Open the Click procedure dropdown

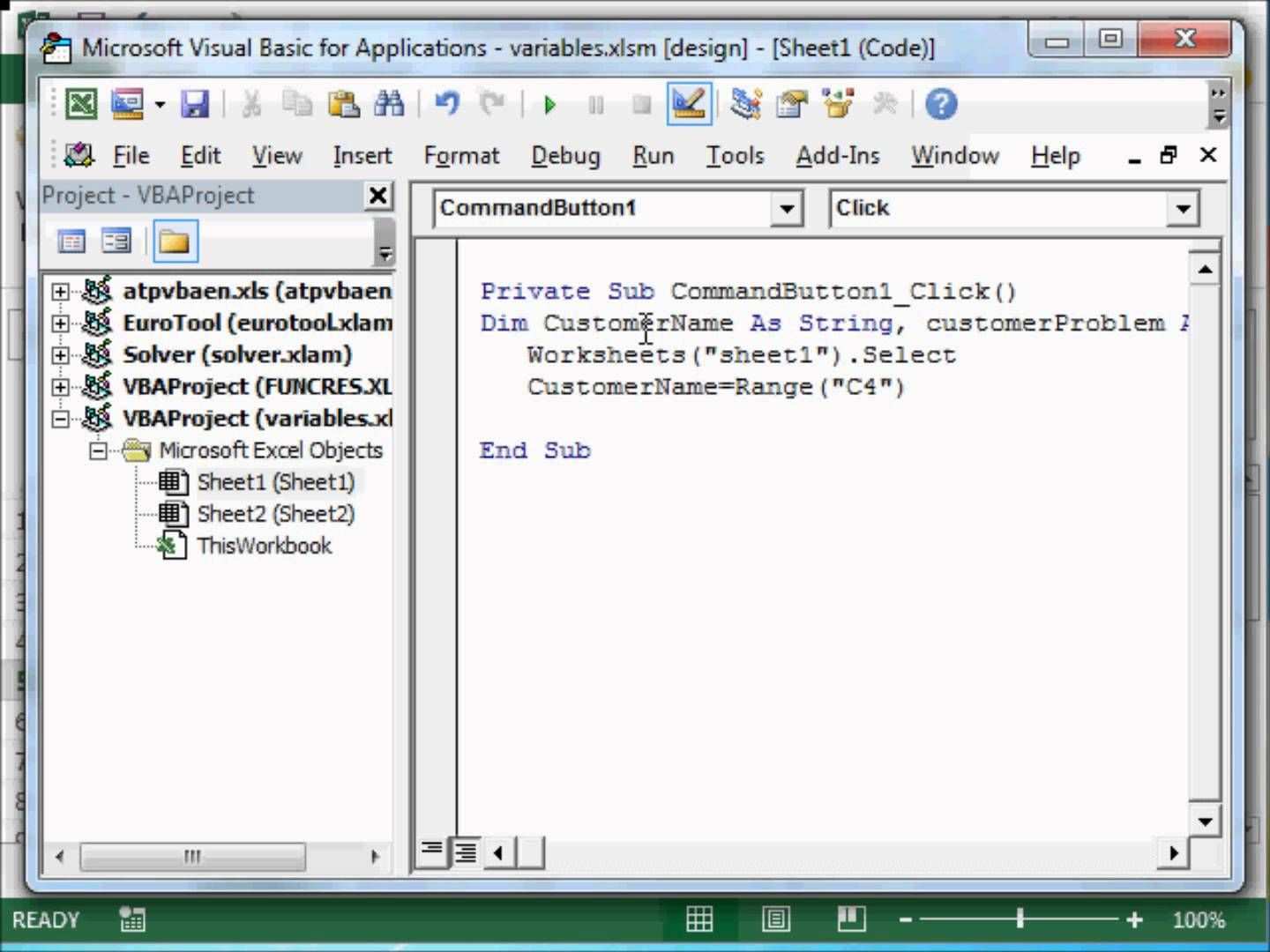(x=1183, y=209)
